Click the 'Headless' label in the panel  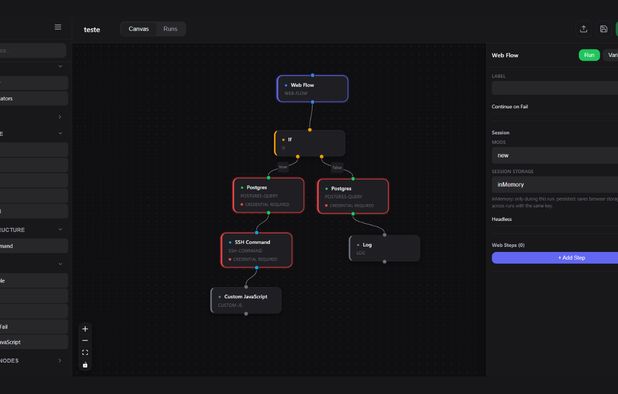coord(502,219)
